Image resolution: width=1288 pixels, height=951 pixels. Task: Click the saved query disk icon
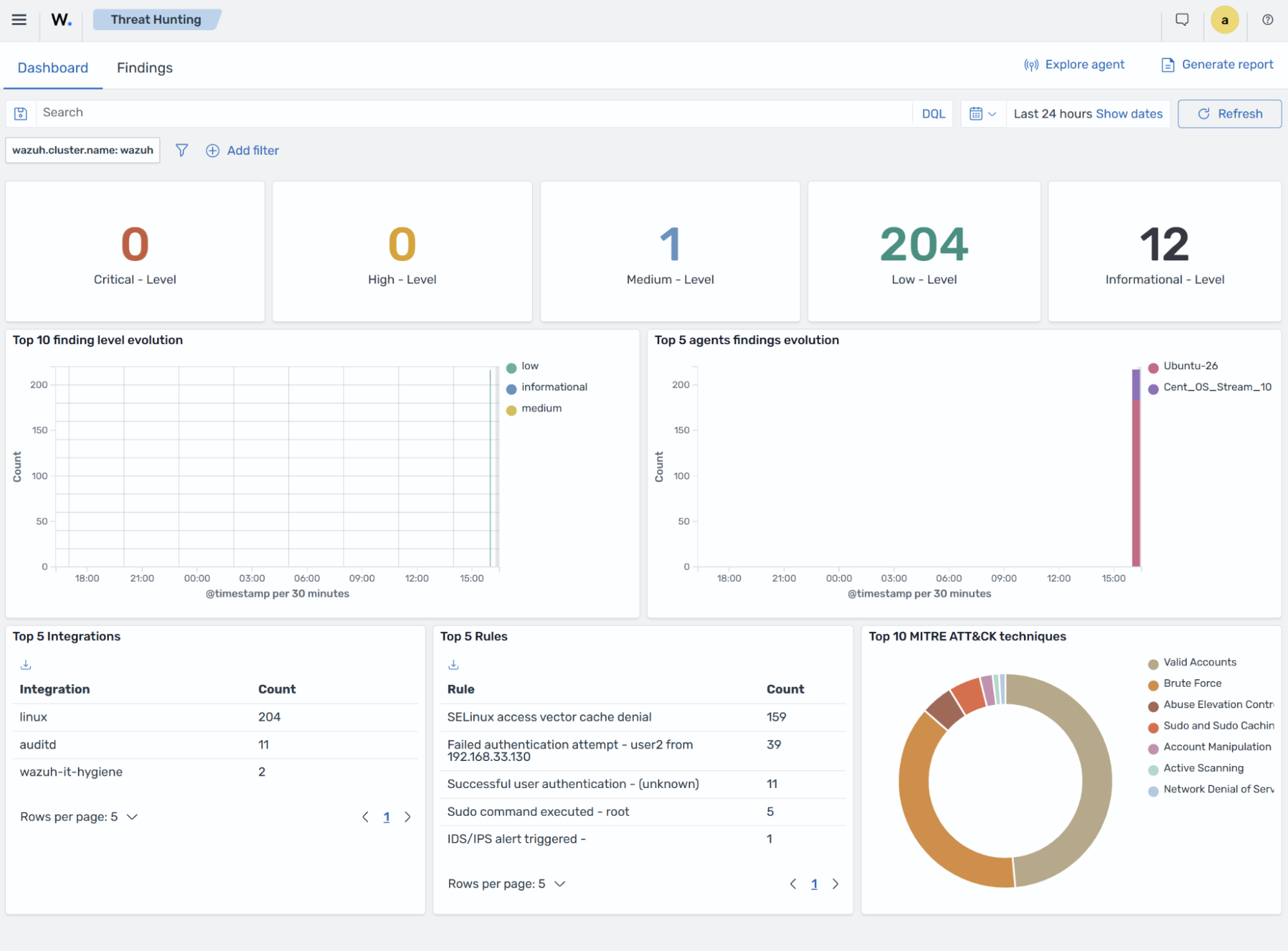pyautogui.click(x=21, y=113)
